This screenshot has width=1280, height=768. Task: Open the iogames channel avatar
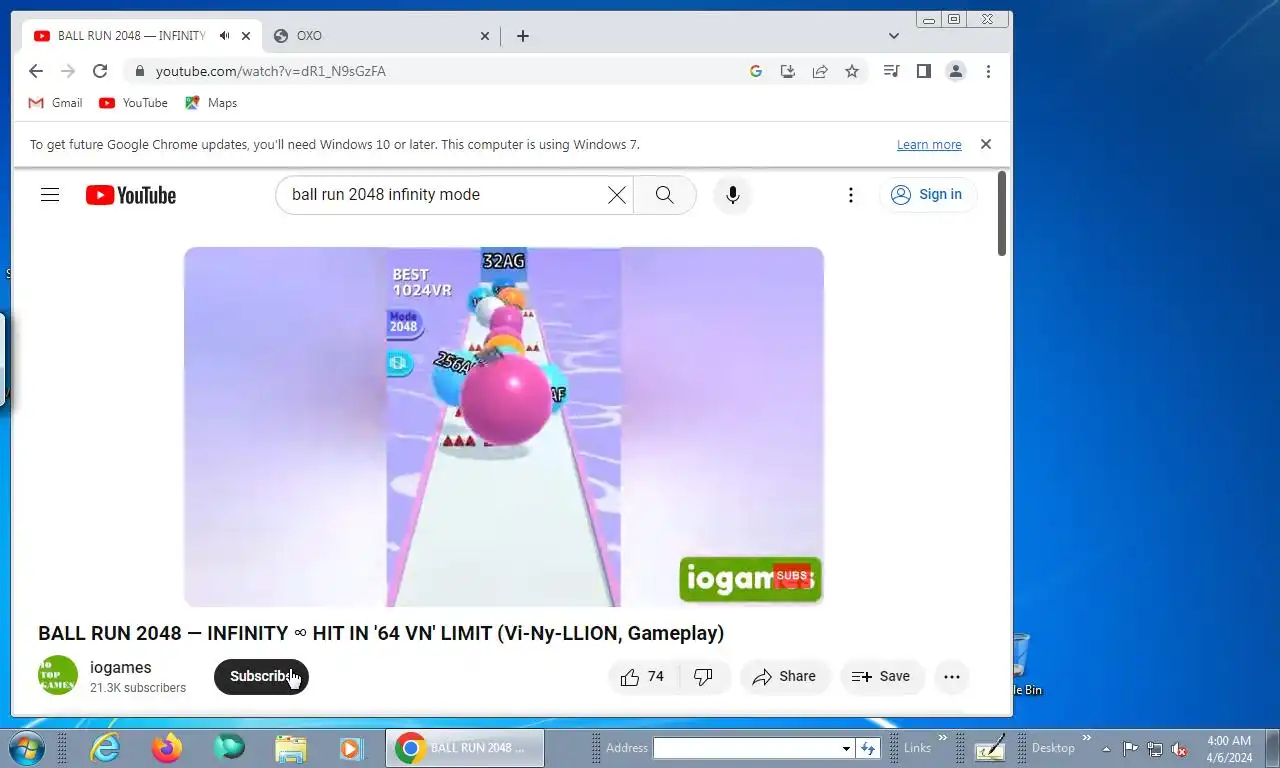pyautogui.click(x=58, y=676)
